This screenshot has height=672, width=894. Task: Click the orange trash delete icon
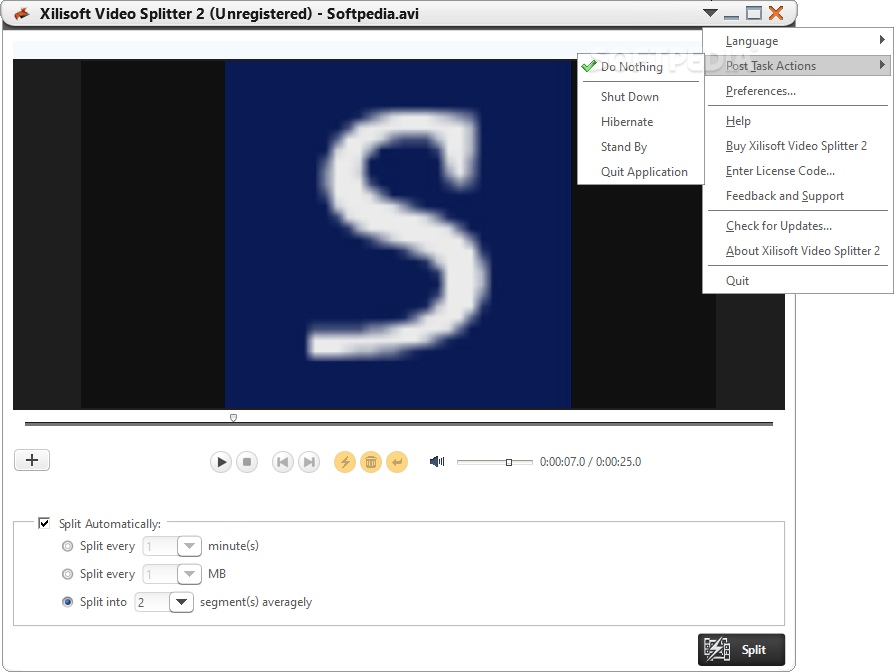tap(371, 462)
